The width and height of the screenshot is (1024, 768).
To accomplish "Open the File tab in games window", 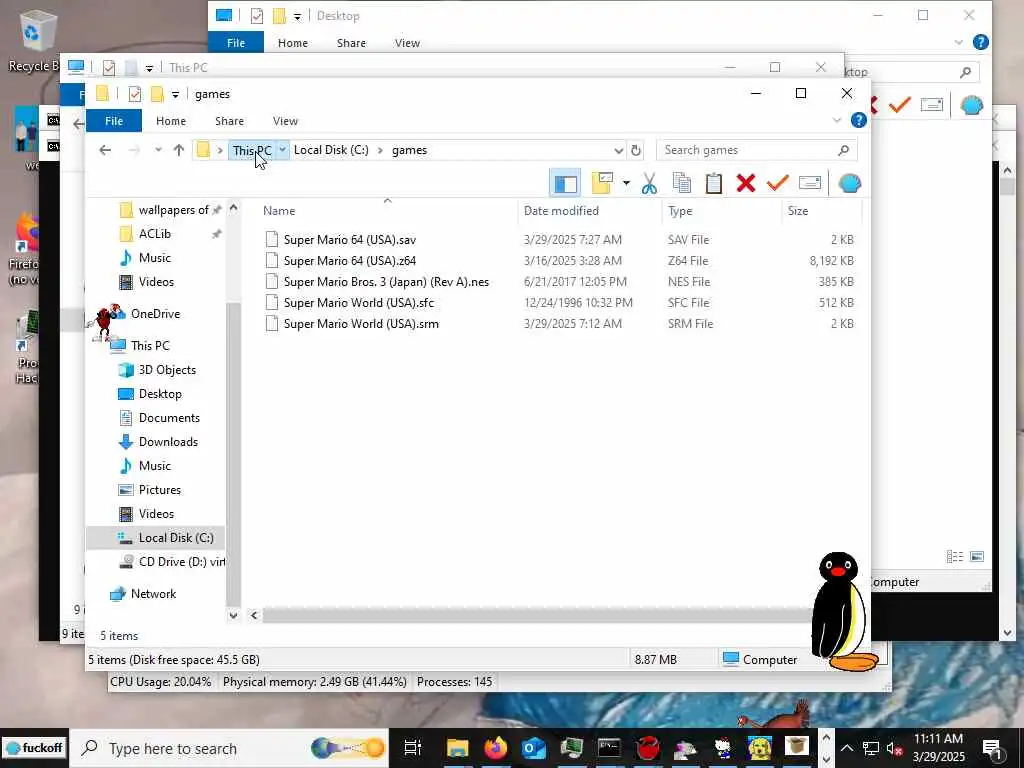I will [x=114, y=121].
